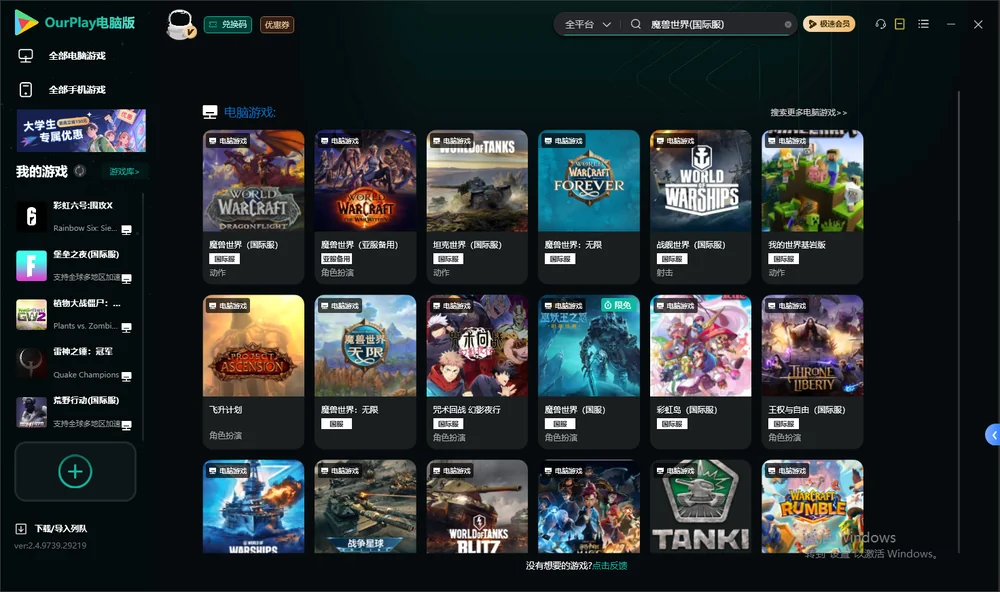Image resolution: width=1000 pixels, height=592 pixels.
Task: Click the 点击反馈 feedback link
Action: pyautogui.click(x=610, y=566)
